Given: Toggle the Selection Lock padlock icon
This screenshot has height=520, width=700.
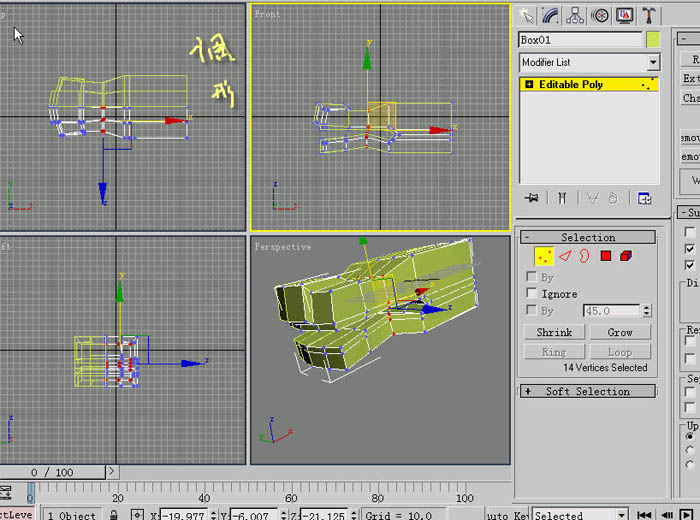Looking at the screenshot, I should click(114, 515).
